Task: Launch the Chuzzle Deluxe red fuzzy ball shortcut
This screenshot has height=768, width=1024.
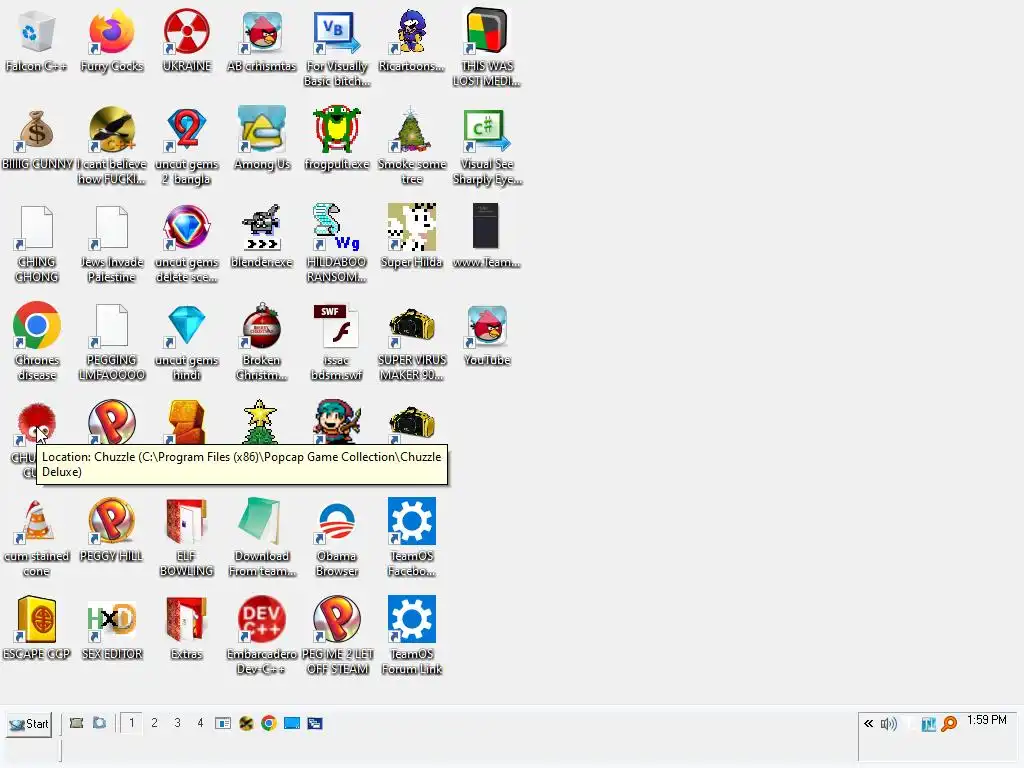Action: tap(37, 423)
